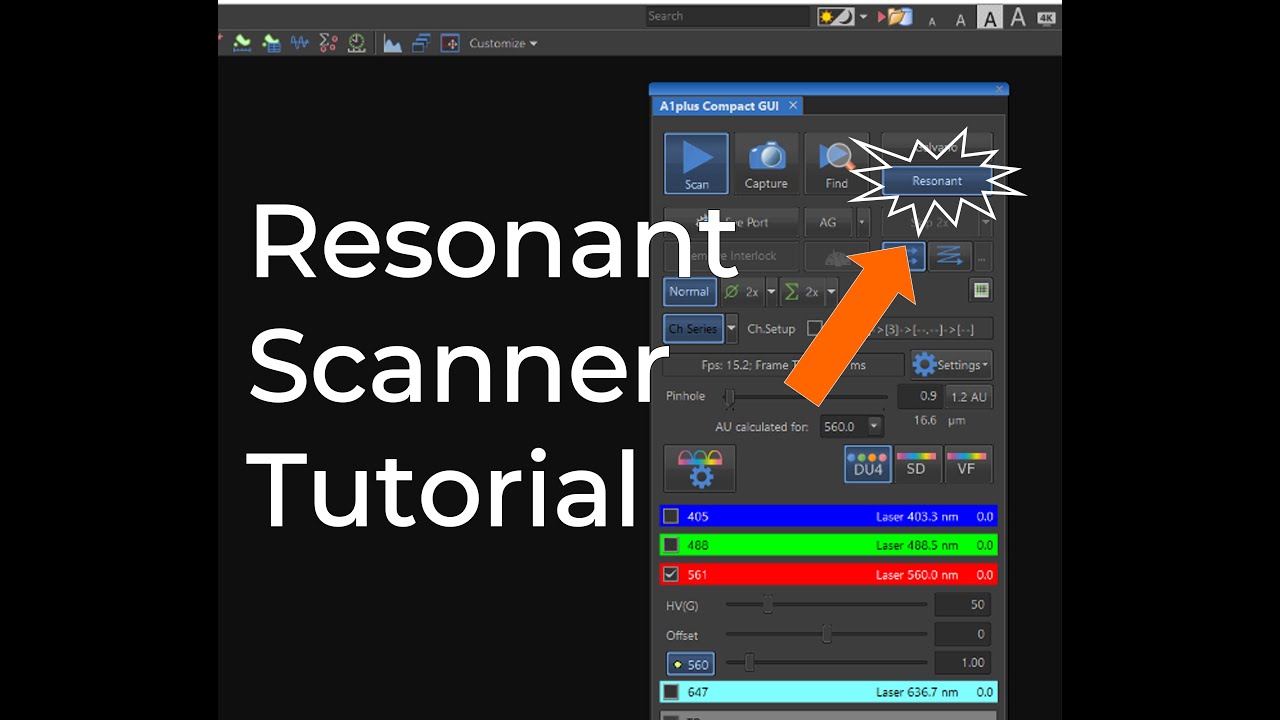Adjust the Pinhole slider
The width and height of the screenshot is (1280, 720).
[730, 398]
